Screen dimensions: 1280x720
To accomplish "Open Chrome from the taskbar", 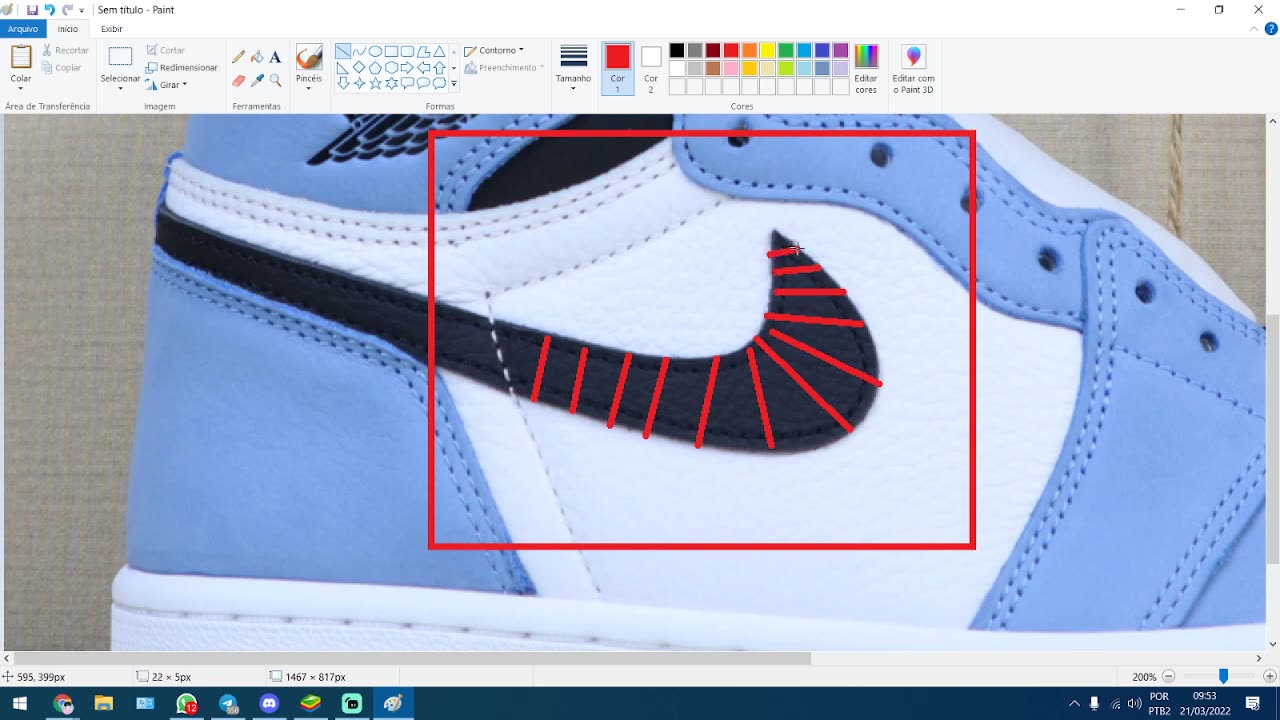I will pos(62,704).
